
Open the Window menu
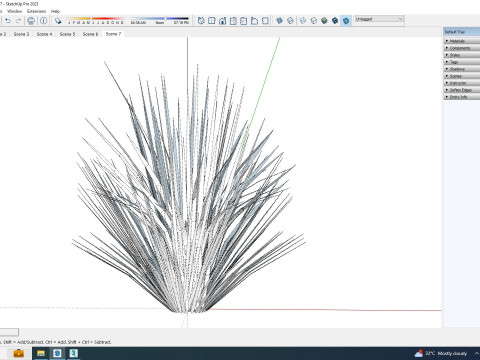coord(14,11)
